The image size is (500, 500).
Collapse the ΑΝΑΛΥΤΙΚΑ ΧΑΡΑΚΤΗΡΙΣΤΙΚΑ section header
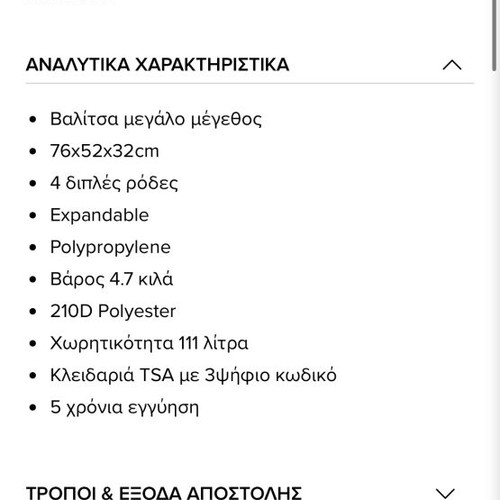click(x=157, y=65)
